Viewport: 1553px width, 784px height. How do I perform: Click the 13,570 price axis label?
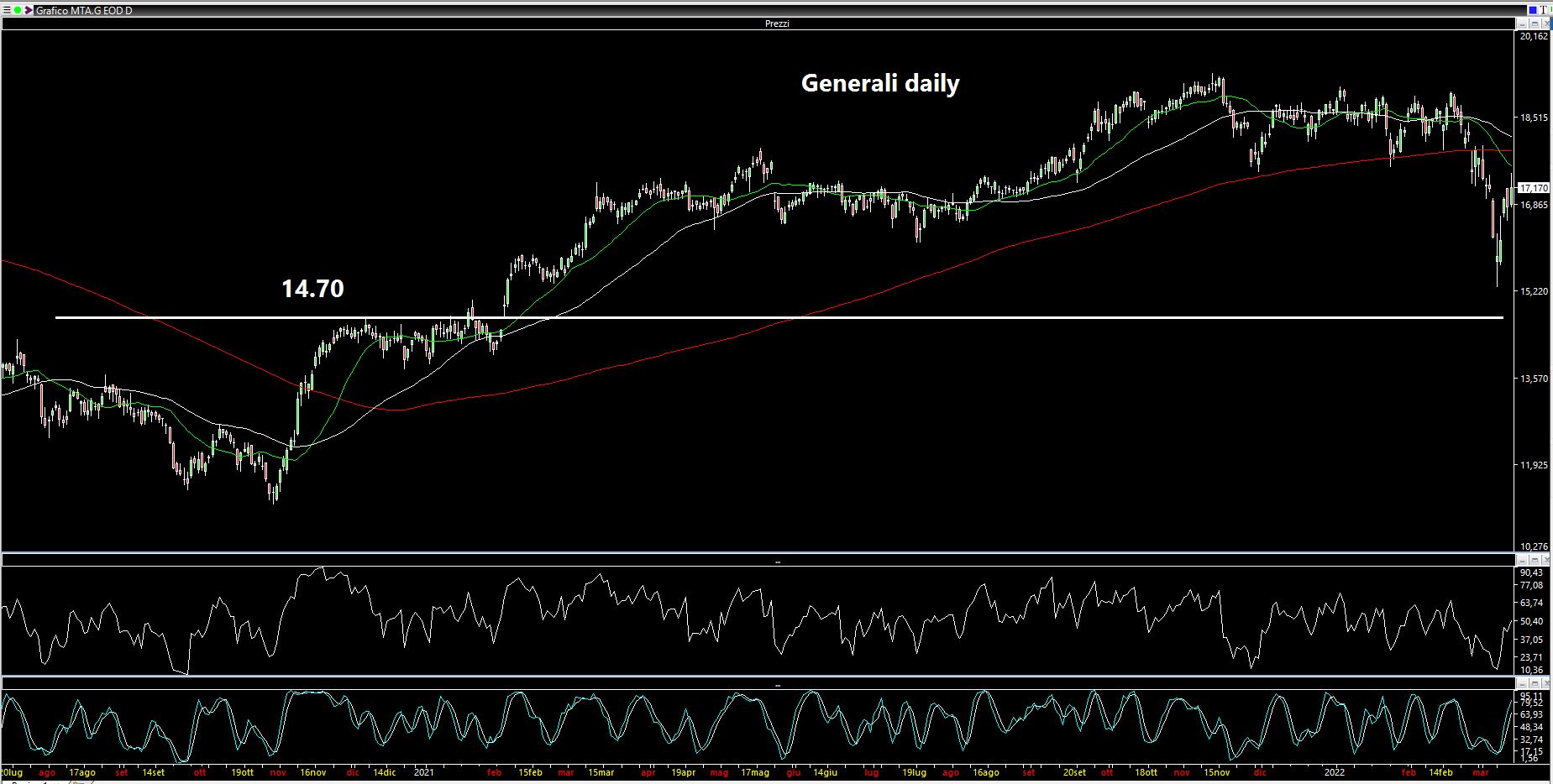(x=1534, y=379)
